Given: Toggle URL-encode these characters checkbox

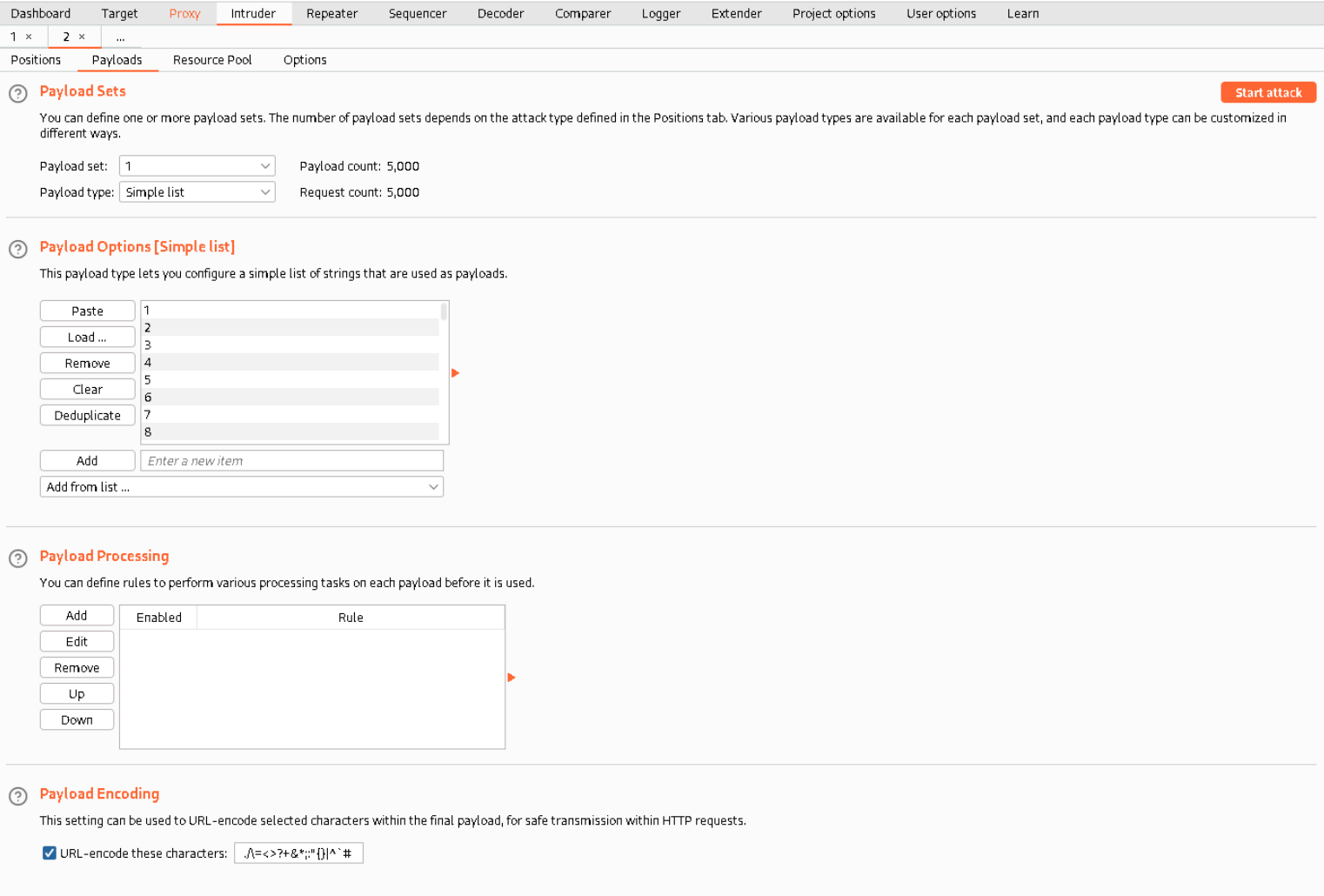Looking at the screenshot, I should (50, 853).
